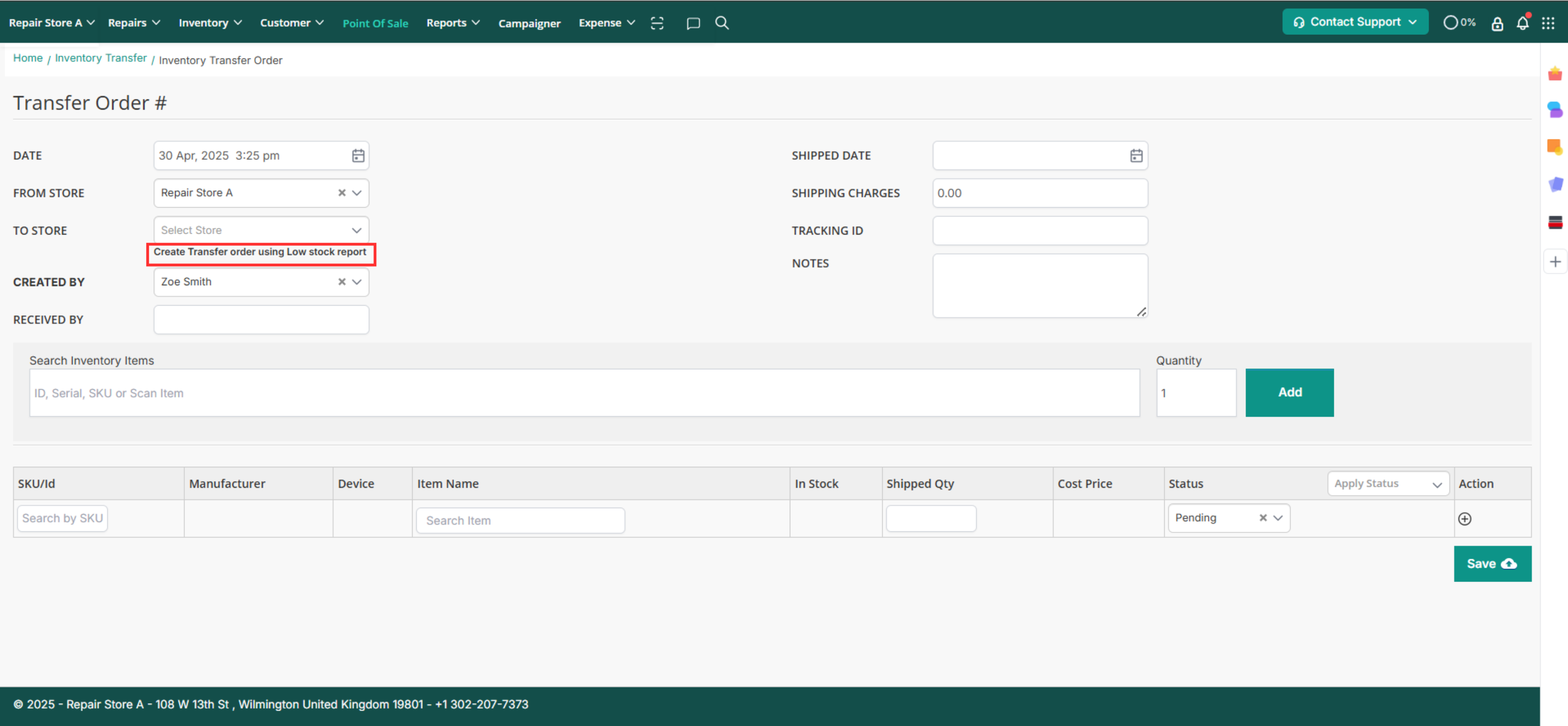Click the 0% progress circle indicator

[x=1458, y=22]
